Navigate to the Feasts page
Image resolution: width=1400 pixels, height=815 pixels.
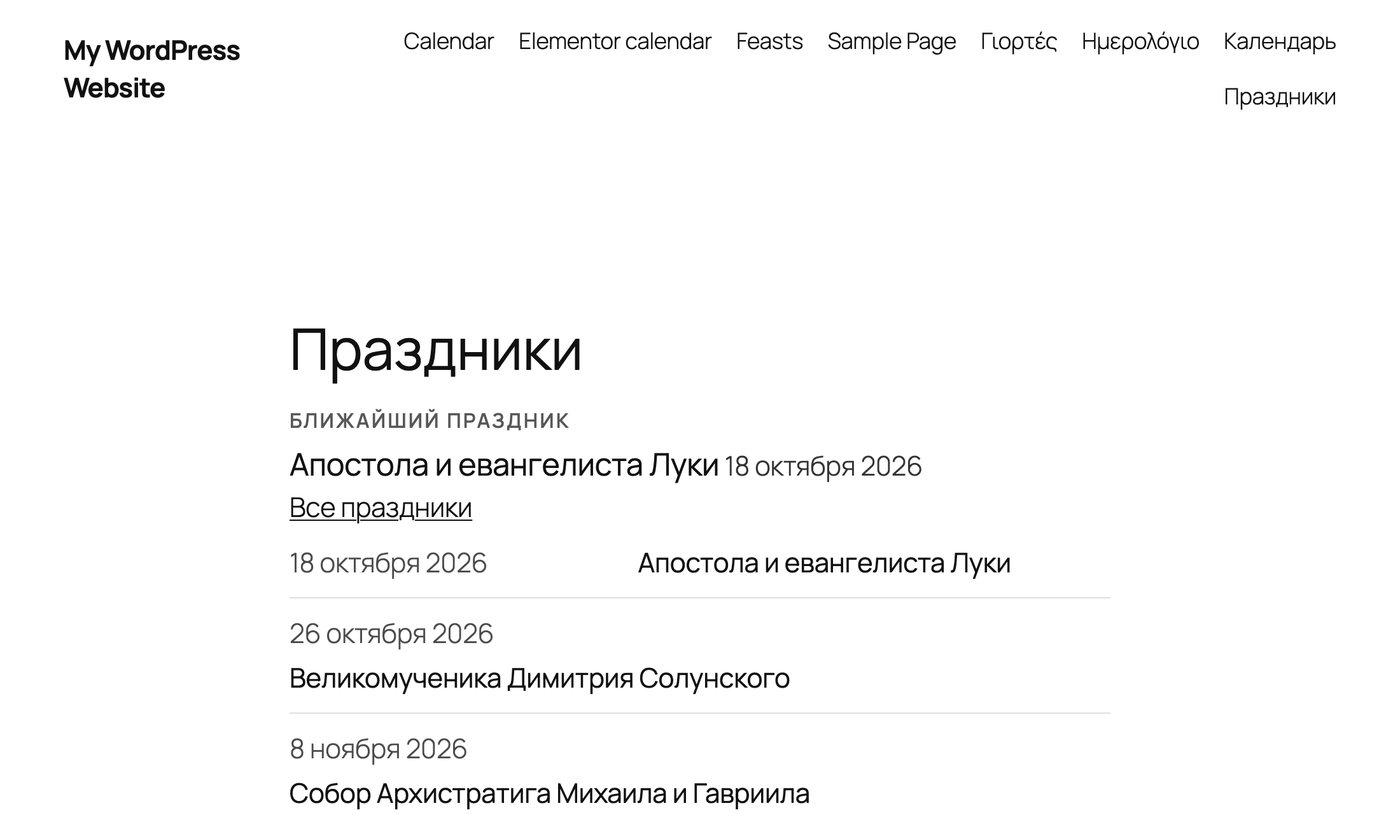tap(769, 41)
